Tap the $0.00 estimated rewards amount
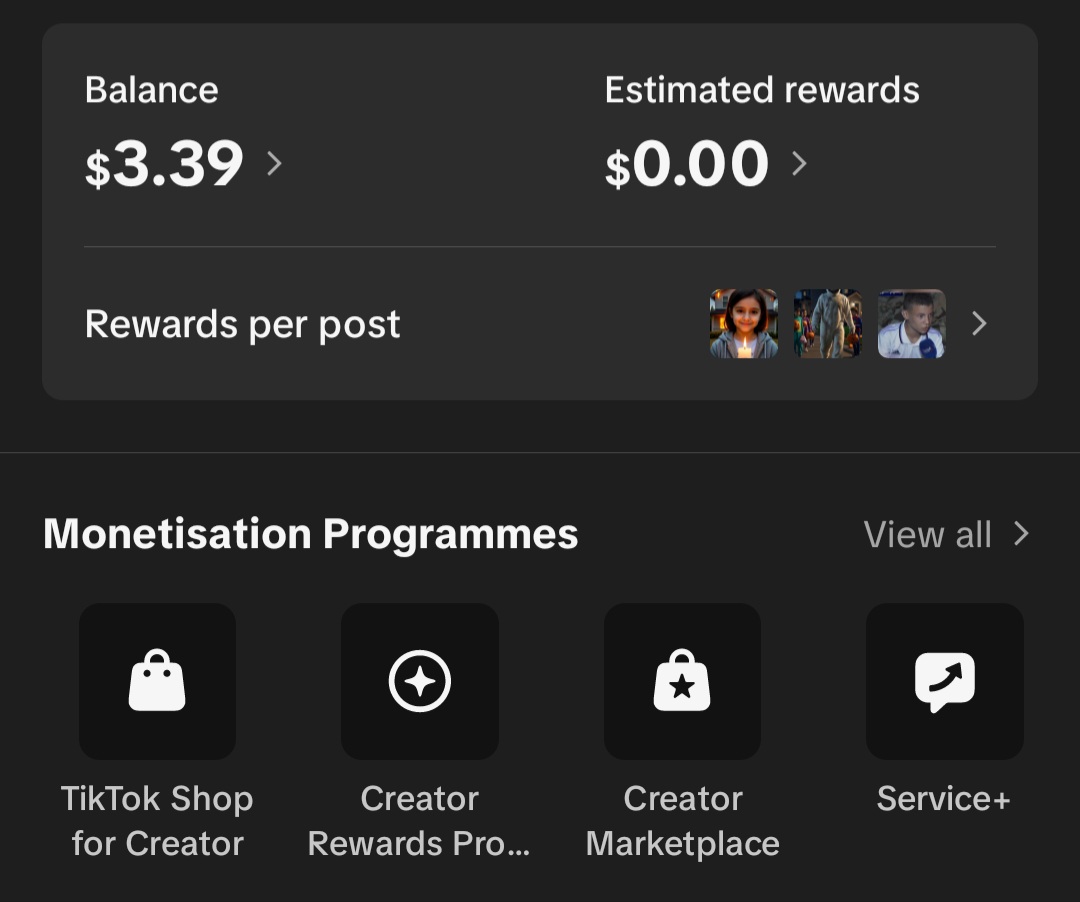This screenshot has height=902, width=1080. pyautogui.click(x=687, y=165)
